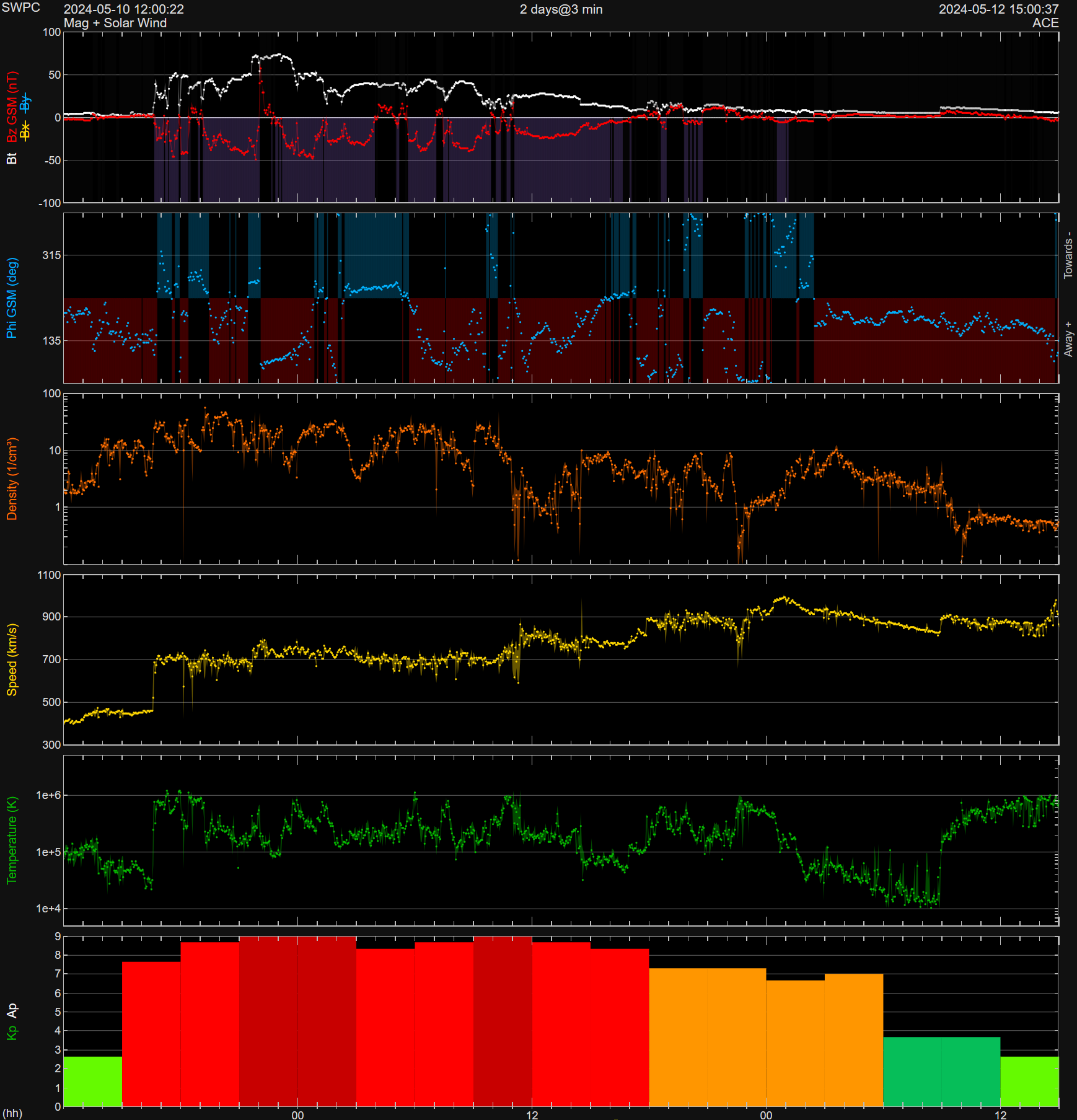Select the ACE spacecraft label
1077x1120 pixels.
(1045, 23)
